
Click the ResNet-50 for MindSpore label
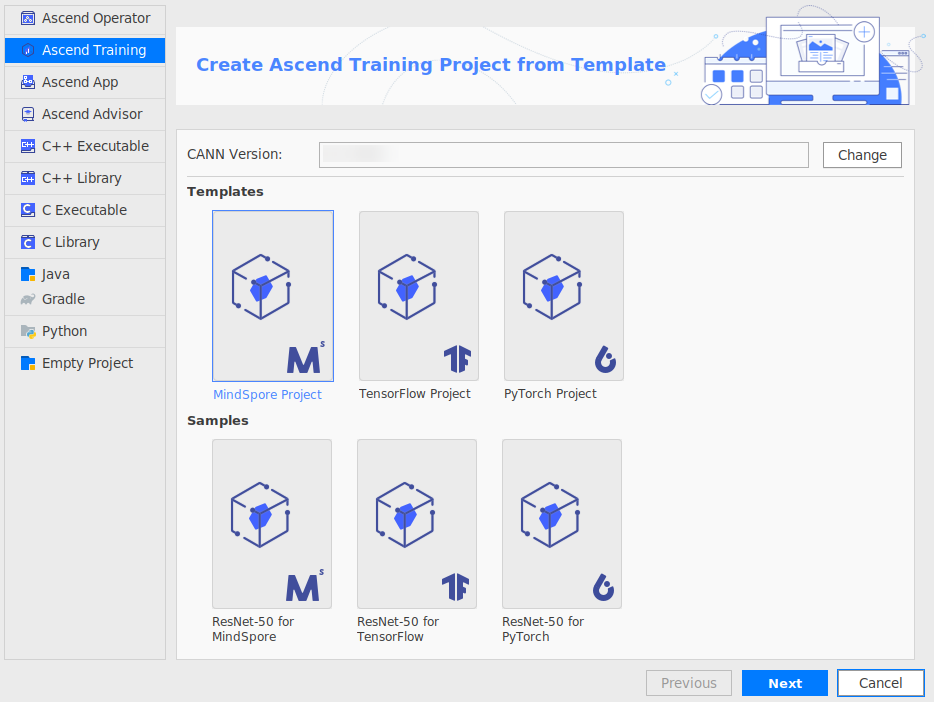click(x=253, y=629)
